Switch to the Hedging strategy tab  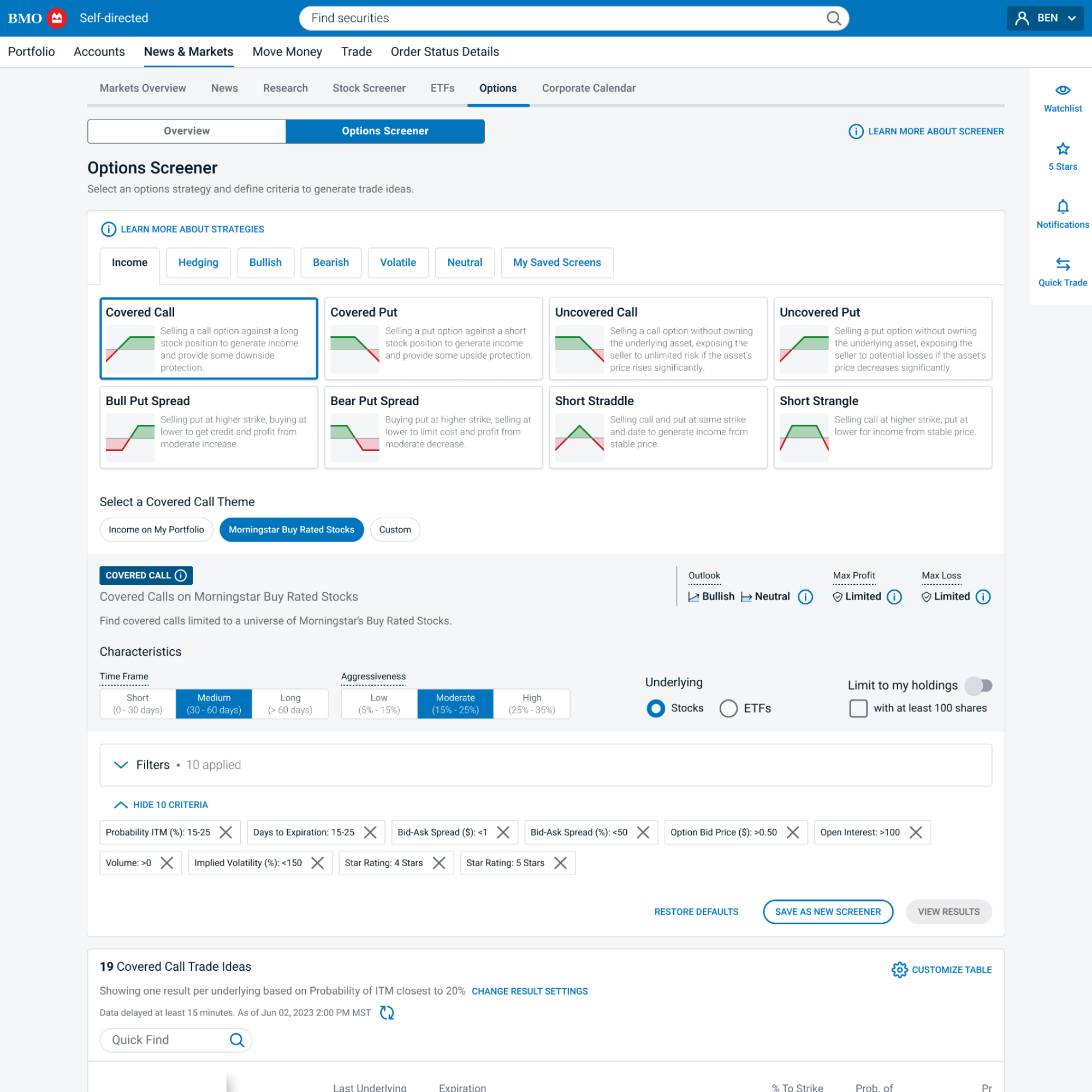(x=198, y=262)
